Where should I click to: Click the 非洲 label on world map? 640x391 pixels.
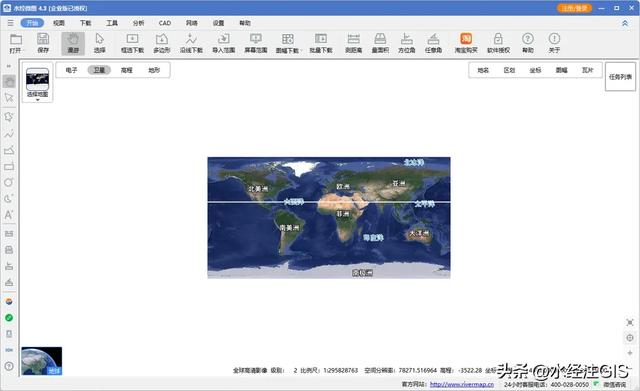pos(343,214)
